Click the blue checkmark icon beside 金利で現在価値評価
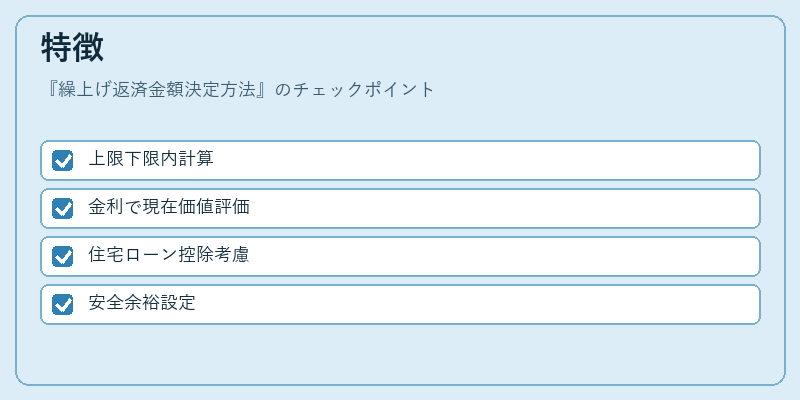 tap(62, 209)
